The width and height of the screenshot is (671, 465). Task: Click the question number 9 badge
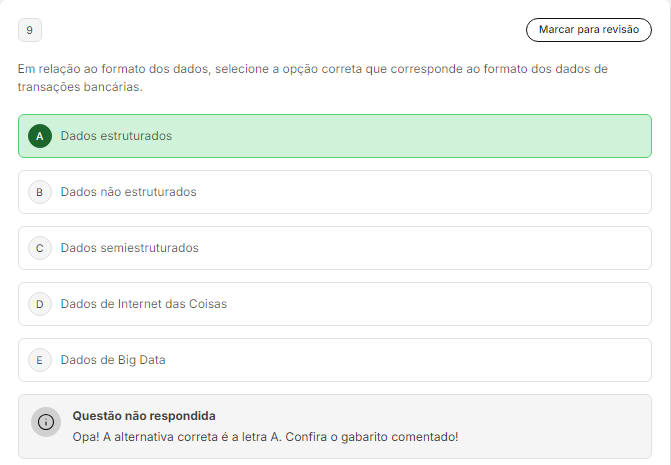(x=30, y=31)
